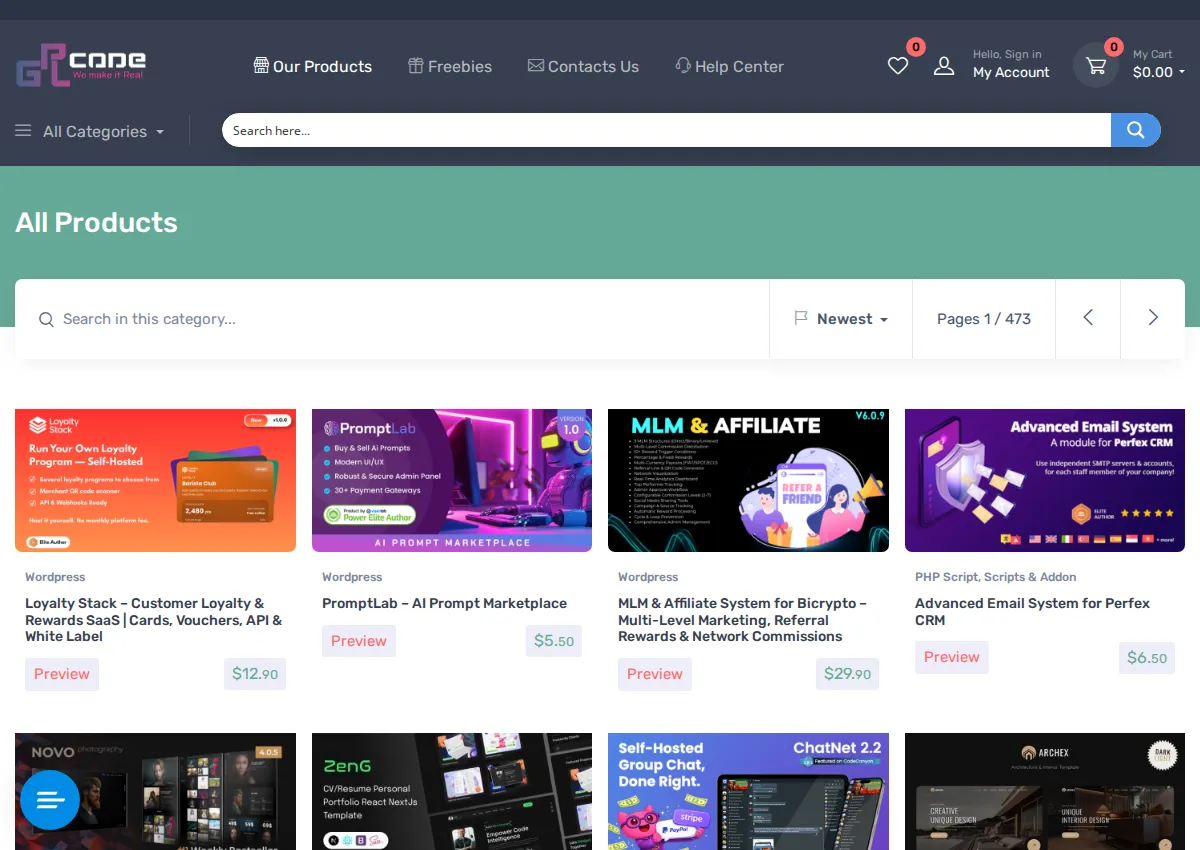Viewport: 1200px width, 850px height.
Task: Click the $29.90 price tag
Action: point(847,674)
